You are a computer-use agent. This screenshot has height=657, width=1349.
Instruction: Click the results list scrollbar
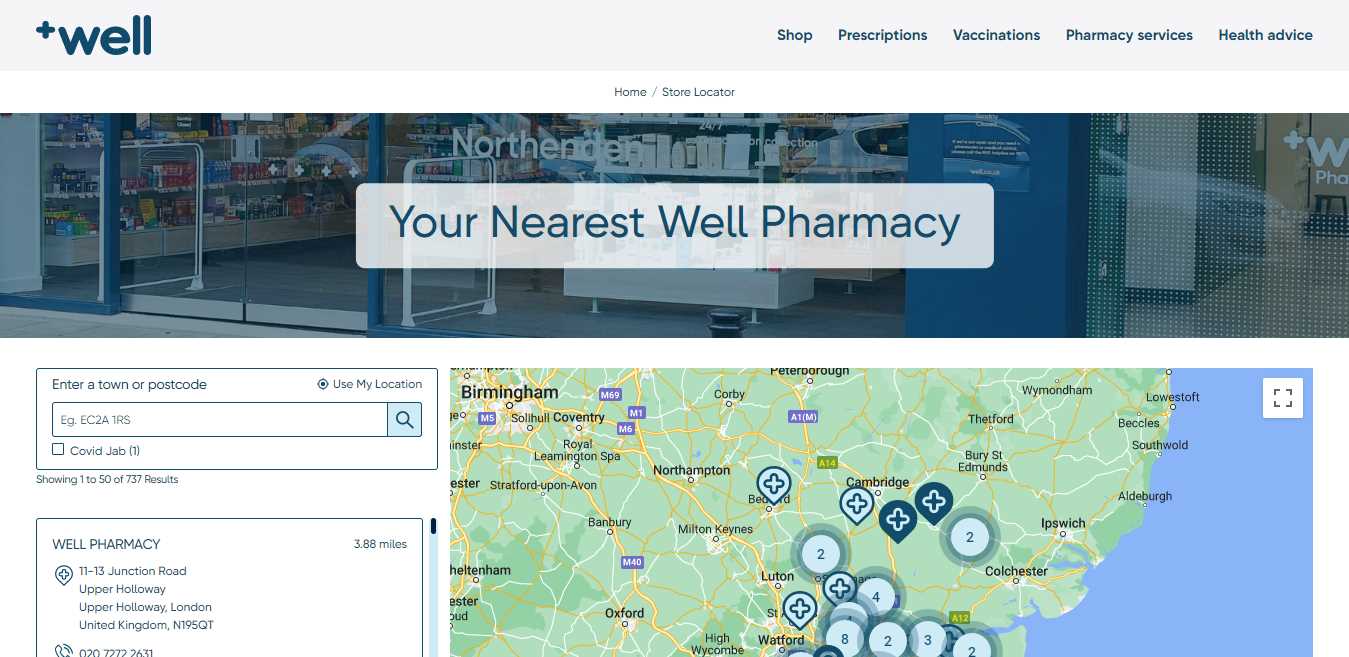434,587
